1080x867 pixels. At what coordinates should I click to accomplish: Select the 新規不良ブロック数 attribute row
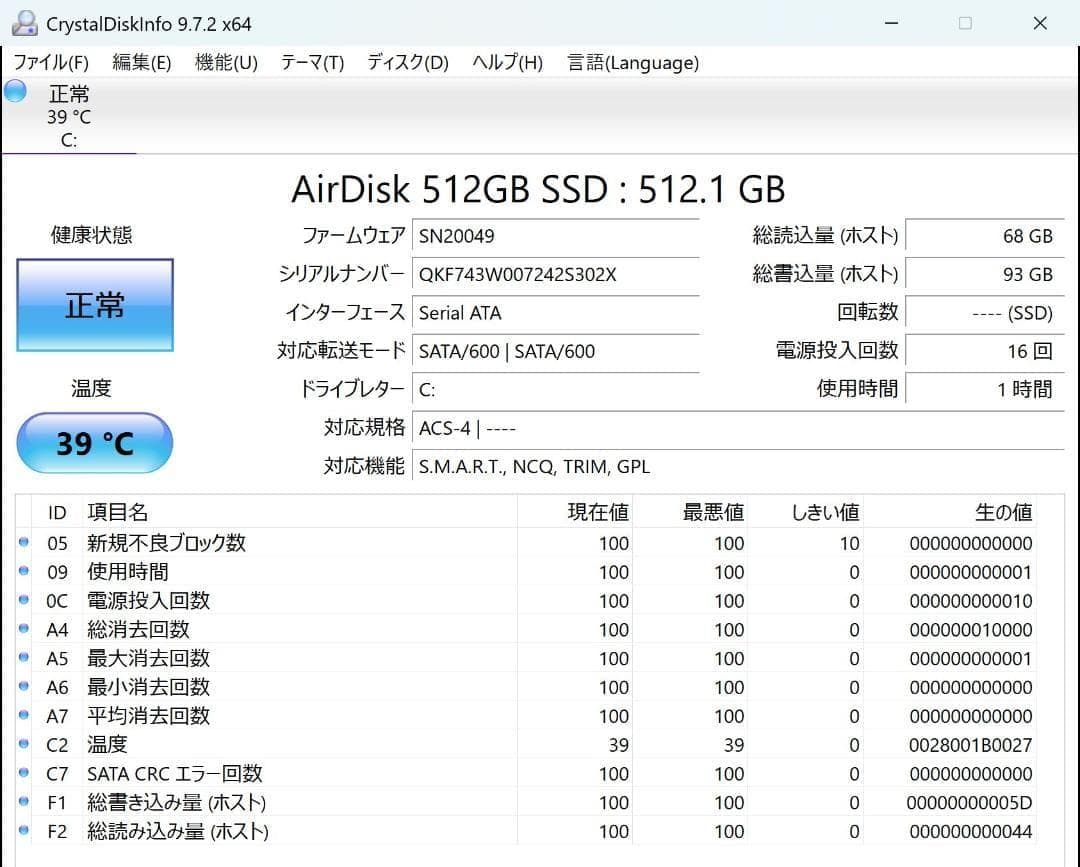[527, 543]
